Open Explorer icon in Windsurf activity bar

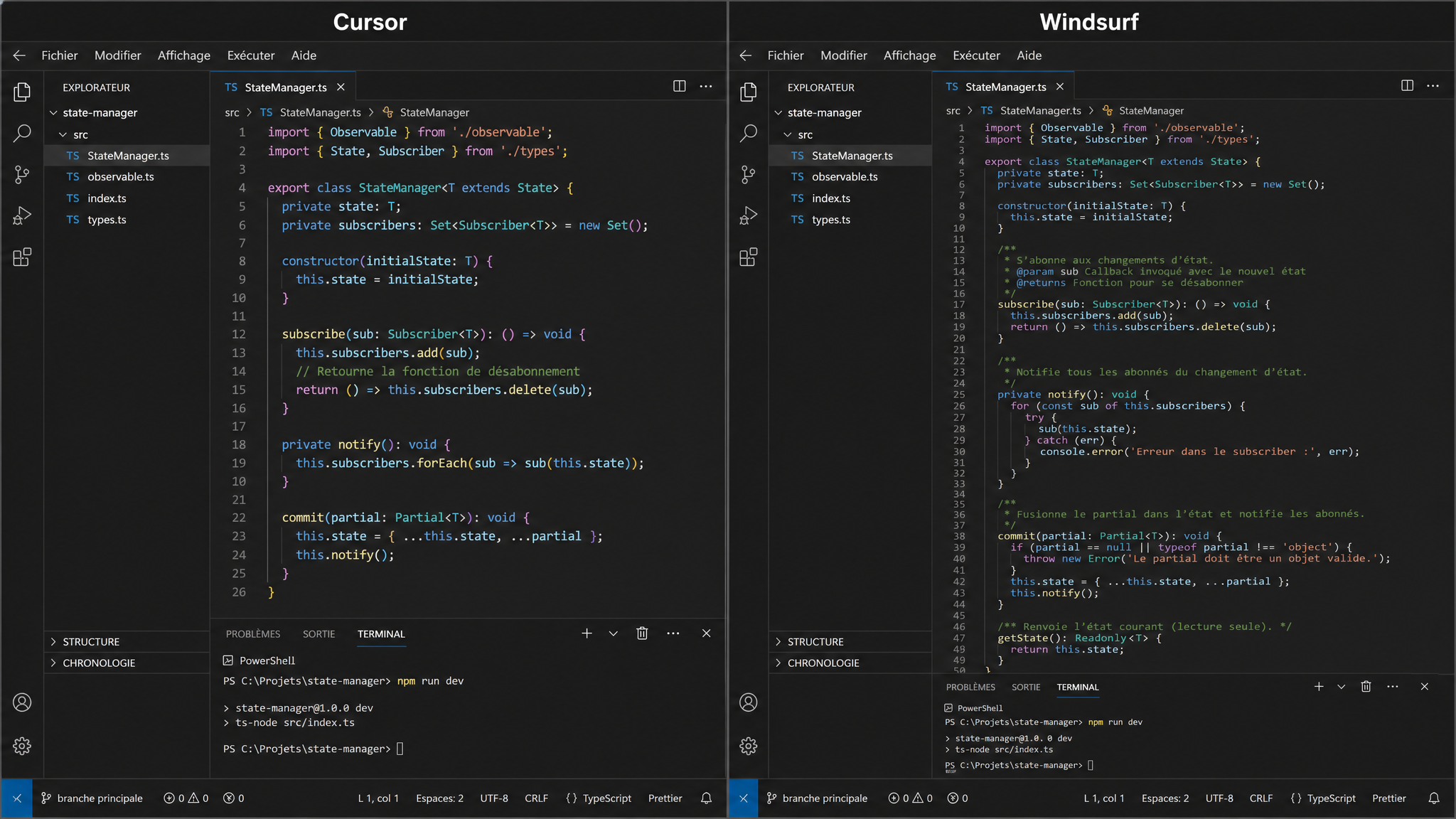[748, 92]
